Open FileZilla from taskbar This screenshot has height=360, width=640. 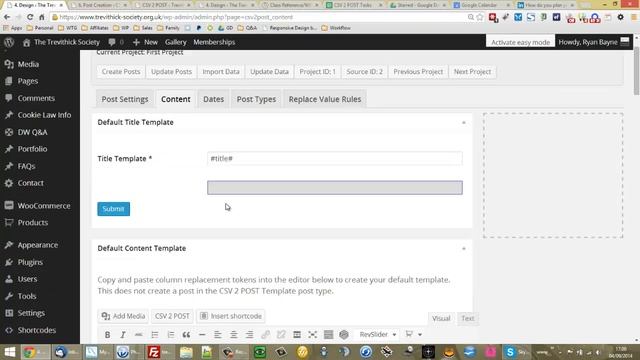coord(153,352)
